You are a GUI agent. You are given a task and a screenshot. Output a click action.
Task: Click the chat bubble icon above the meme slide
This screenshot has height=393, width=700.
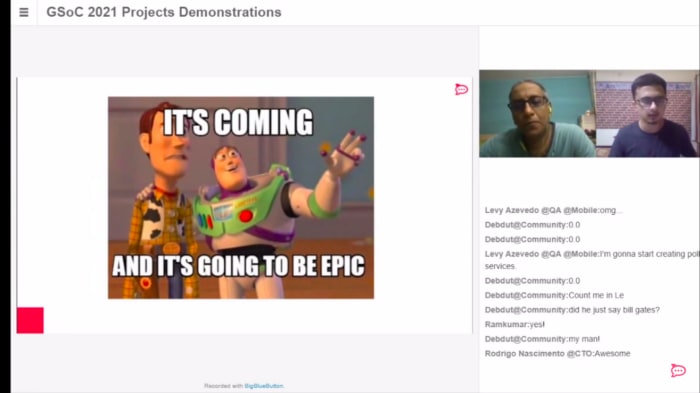(x=461, y=89)
